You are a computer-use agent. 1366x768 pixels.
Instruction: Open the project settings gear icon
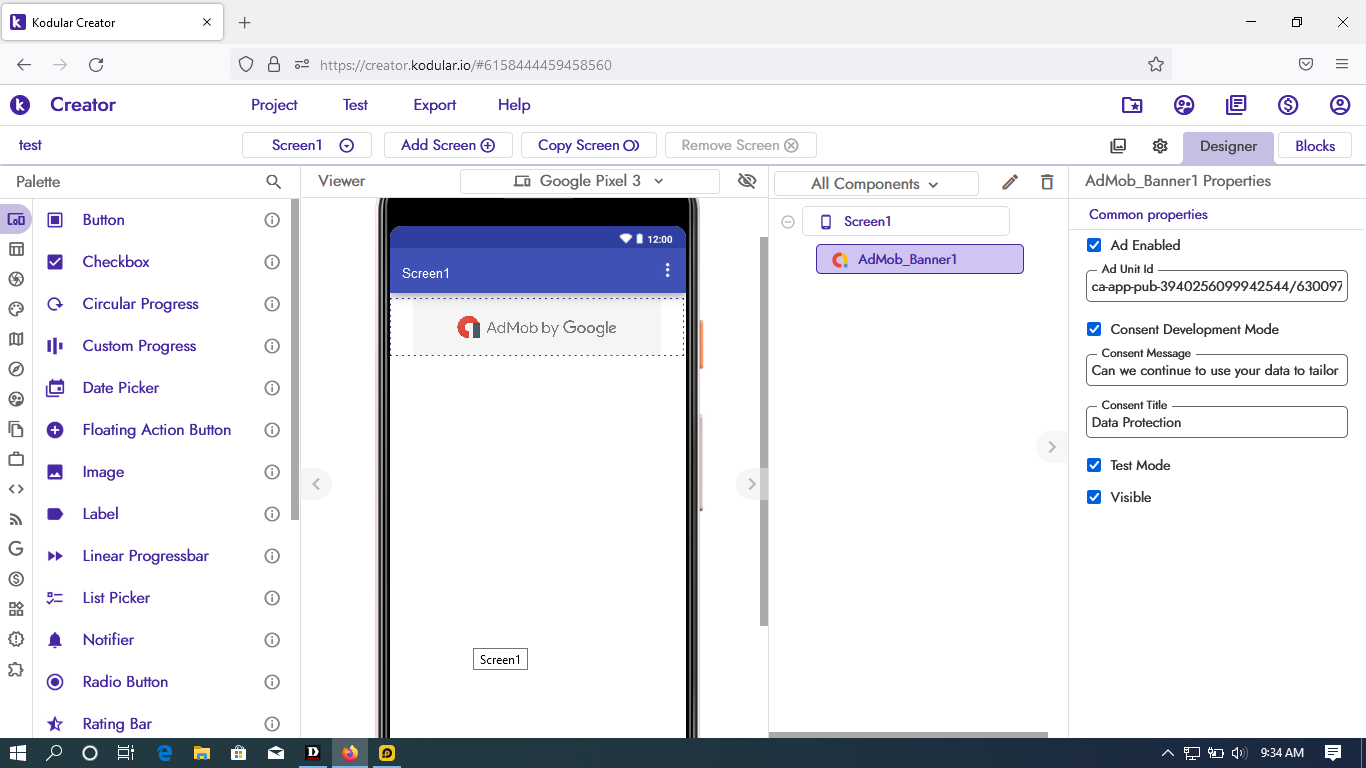click(1160, 146)
